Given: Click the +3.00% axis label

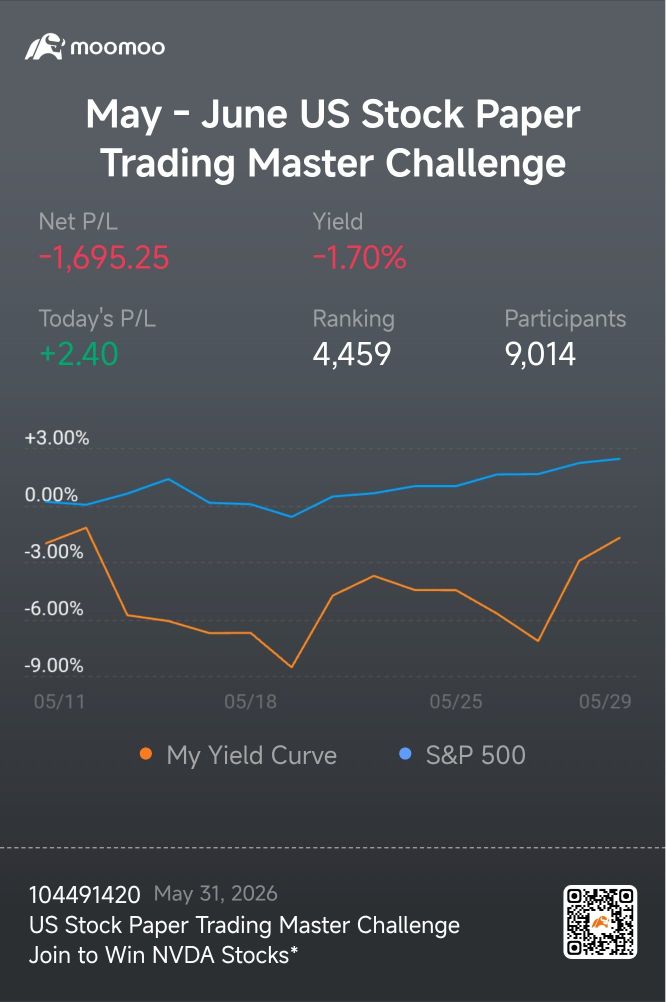Looking at the screenshot, I should coord(56,438).
